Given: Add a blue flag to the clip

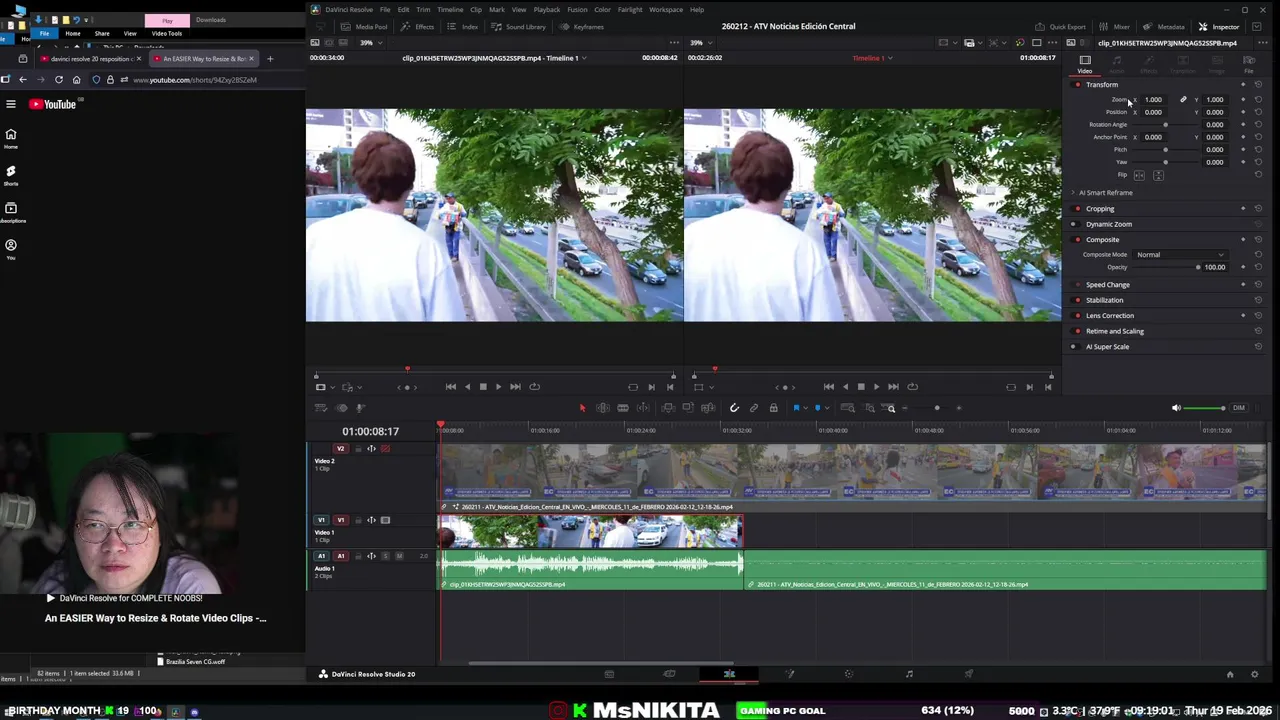Looking at the screenshot, I should click(x=796, y=408).
